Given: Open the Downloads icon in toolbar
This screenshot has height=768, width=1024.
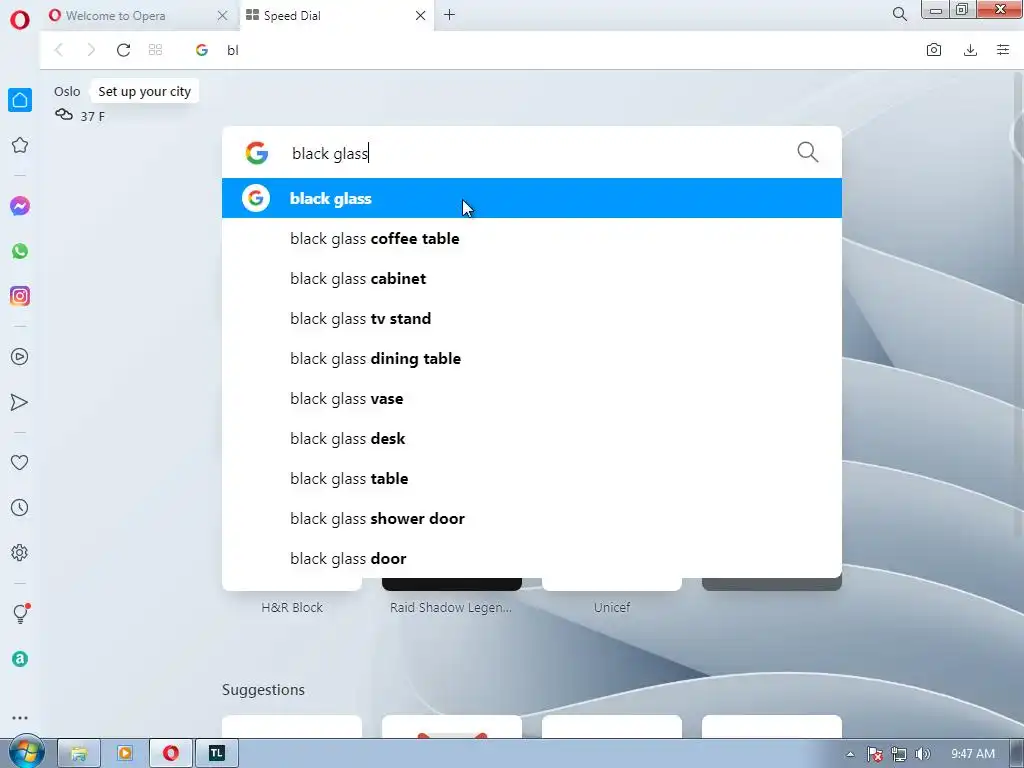Looking at the screenshot, I should click(970, 50).
